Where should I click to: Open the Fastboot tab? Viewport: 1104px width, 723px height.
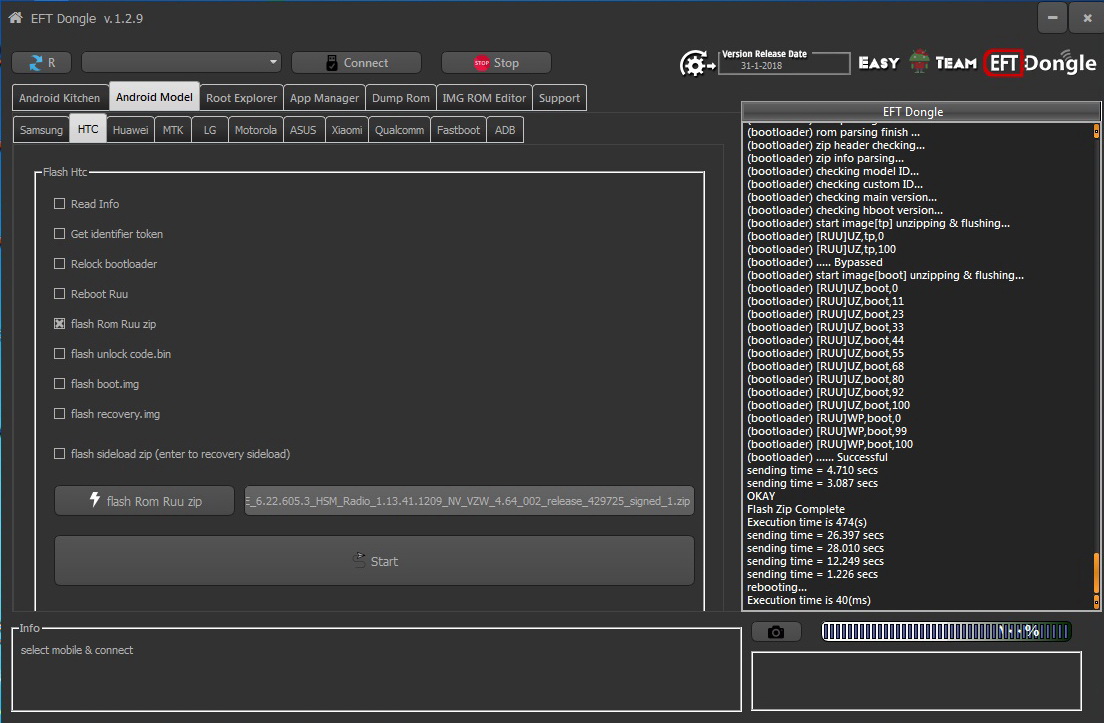point(458,130)
